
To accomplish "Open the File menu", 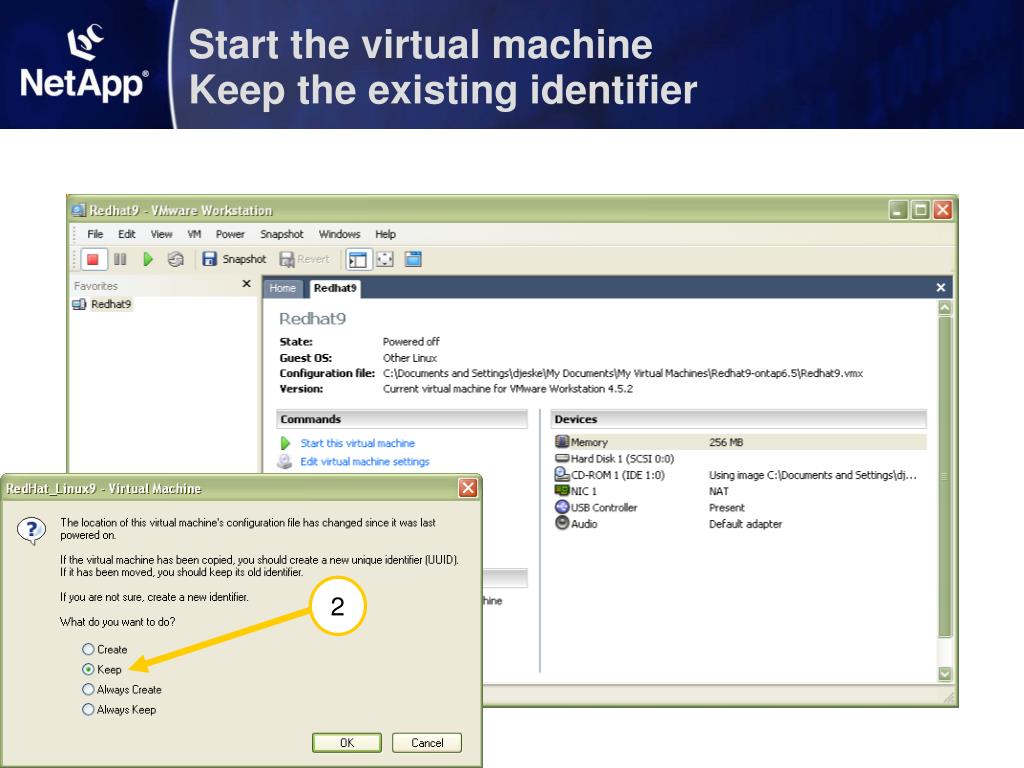I will (95, 234).
